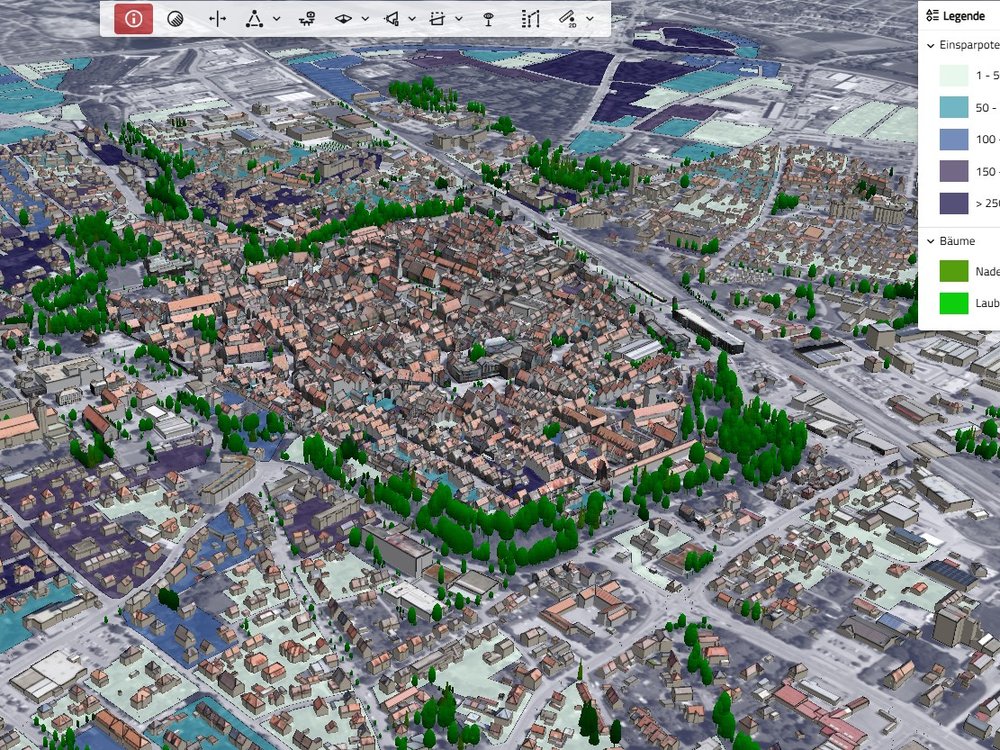Click the bright green Laub tree swatch
The height and width of the screenshot is (750, 1000).
(x=953, y=303)
